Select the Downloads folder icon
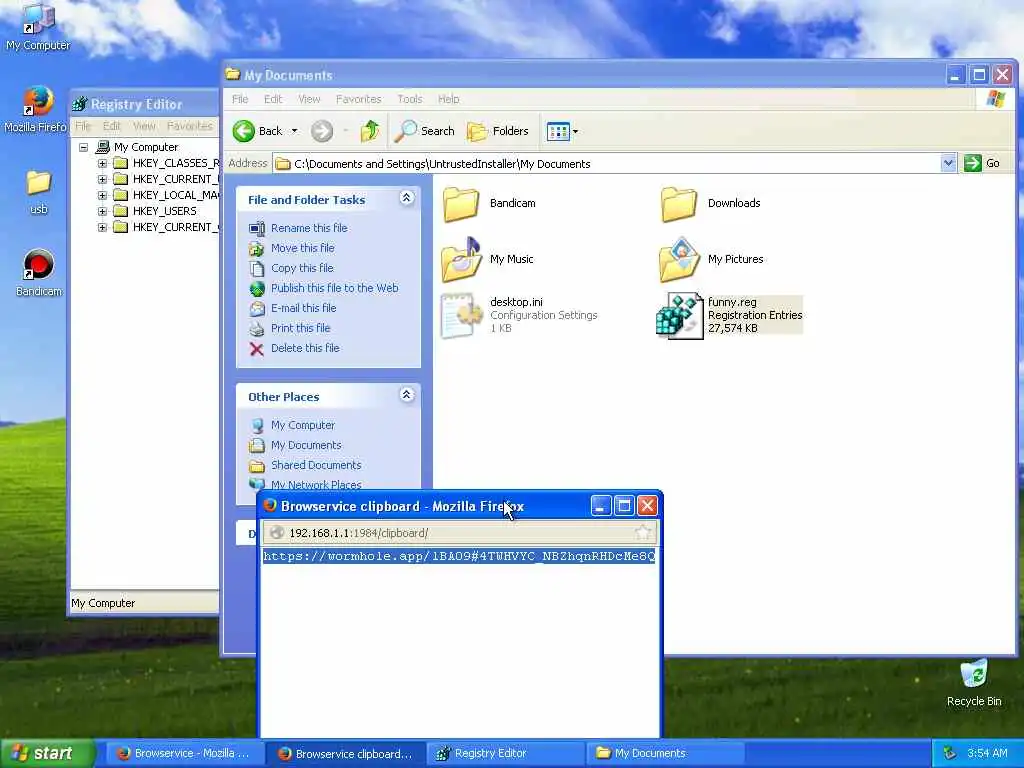Image resolution: width=1024 pixels, height=768 pixels. (679, 203)
